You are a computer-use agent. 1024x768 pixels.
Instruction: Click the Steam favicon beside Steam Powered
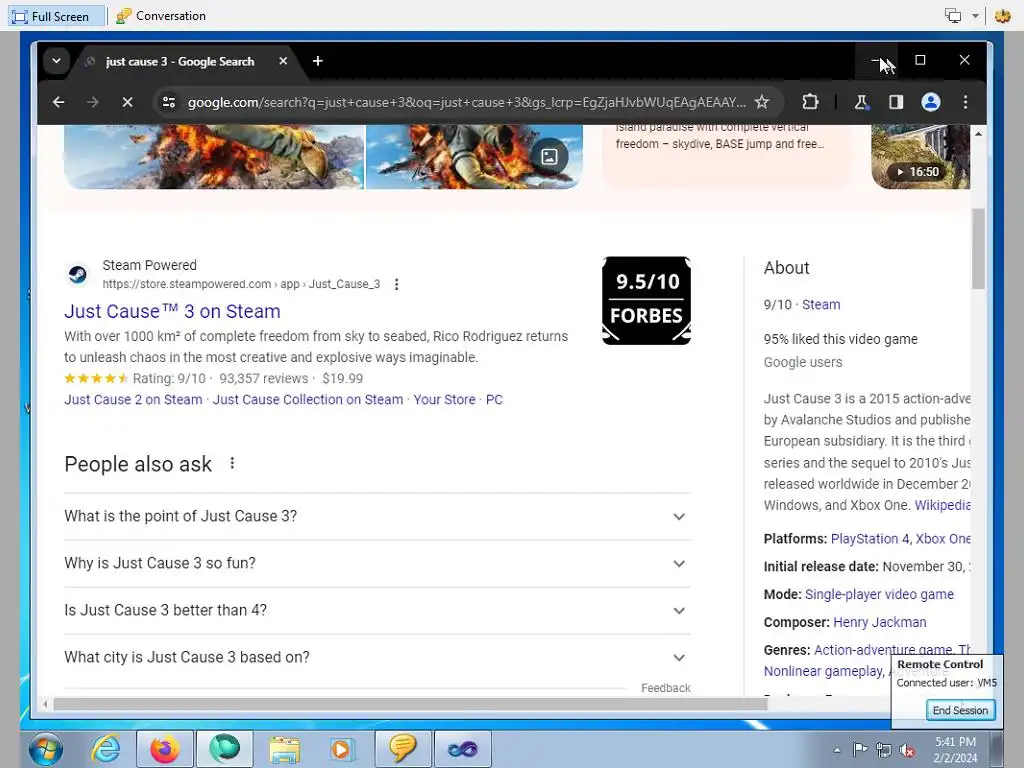click(x=78, y=274)
